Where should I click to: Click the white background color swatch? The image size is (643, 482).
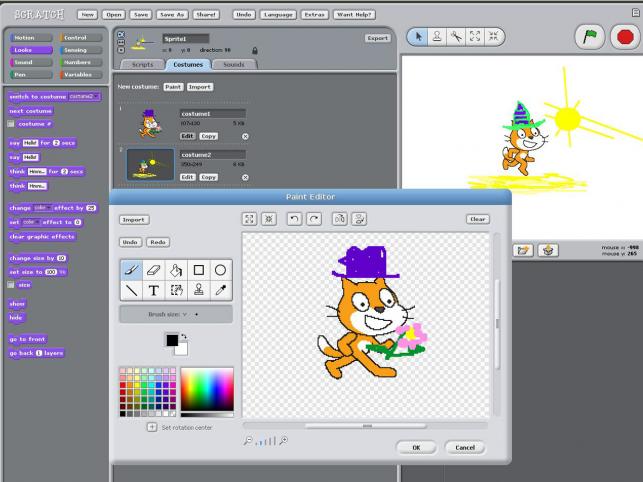pos(182,350)
